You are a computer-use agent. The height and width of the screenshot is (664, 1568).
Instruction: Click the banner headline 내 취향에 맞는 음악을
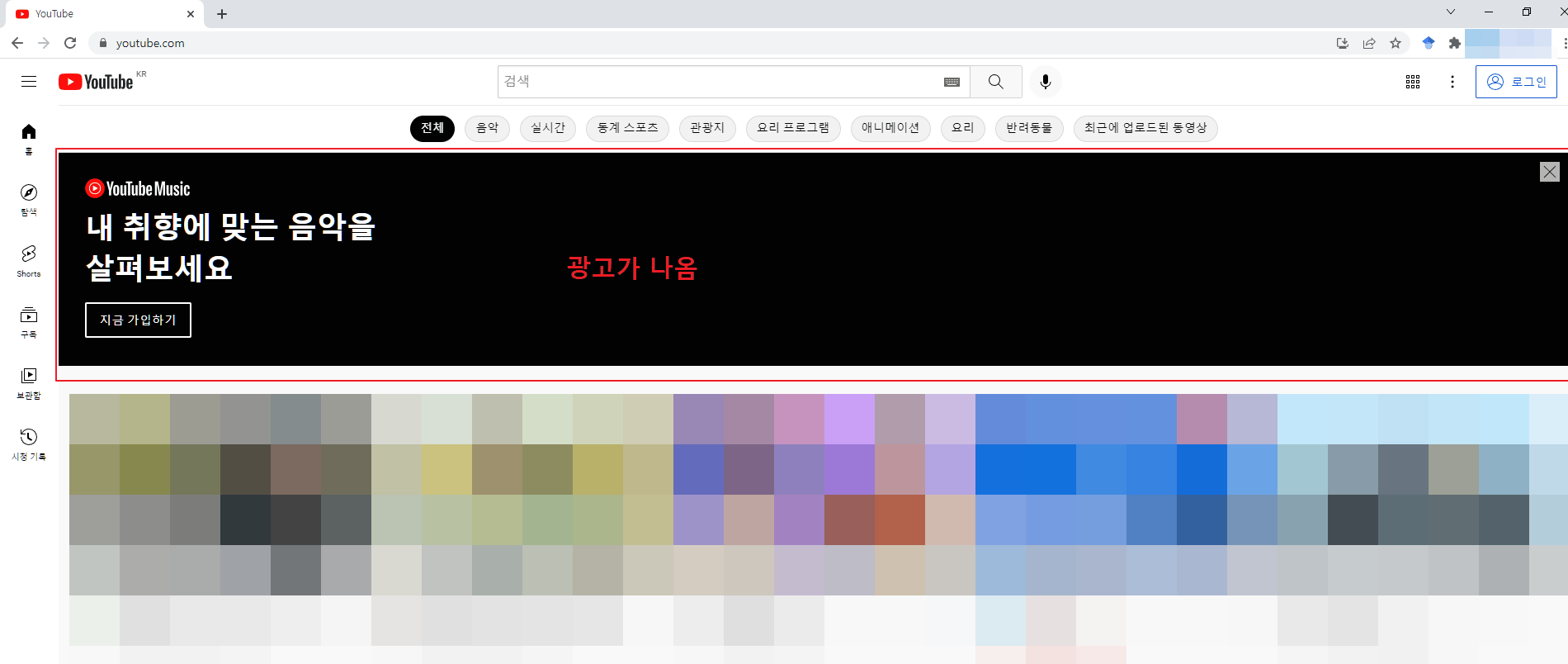coord(231,226)
